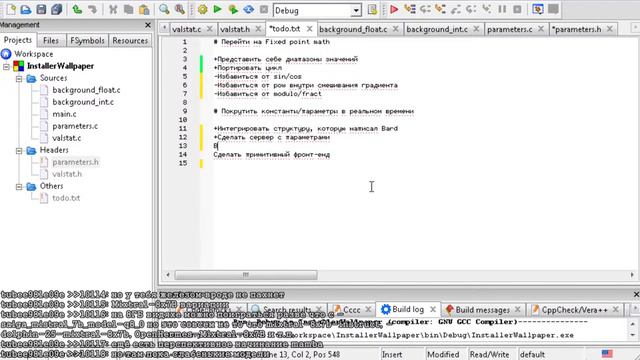Click the Run to cursor debug icon
This screenshot has width=640, height=360.
(x=409, y=9)
